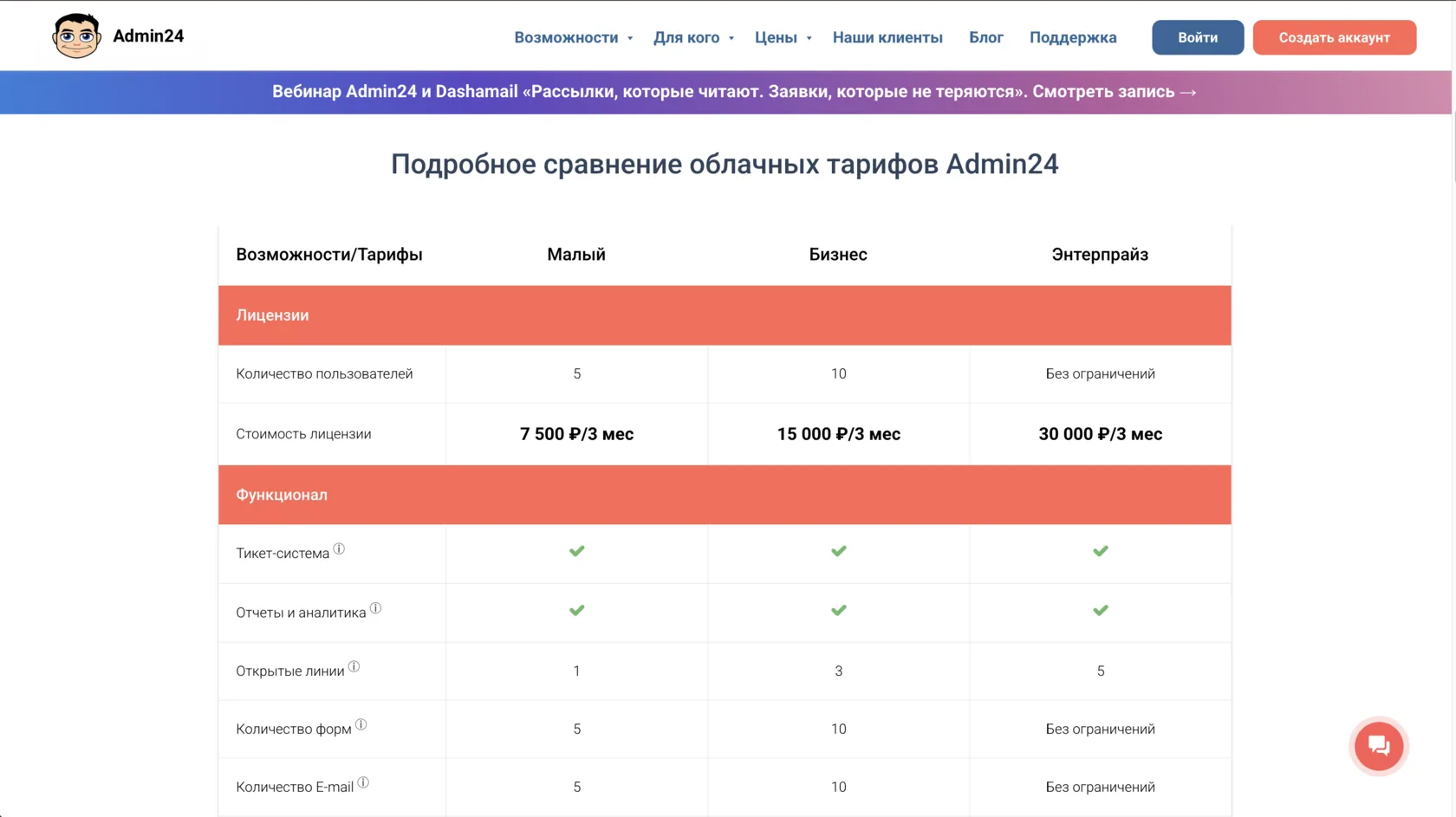1456x817 pixels.
Task: Click the 30 000 ₽/3 мес price
Action: pyautogui.click(x=1100, y=434)
